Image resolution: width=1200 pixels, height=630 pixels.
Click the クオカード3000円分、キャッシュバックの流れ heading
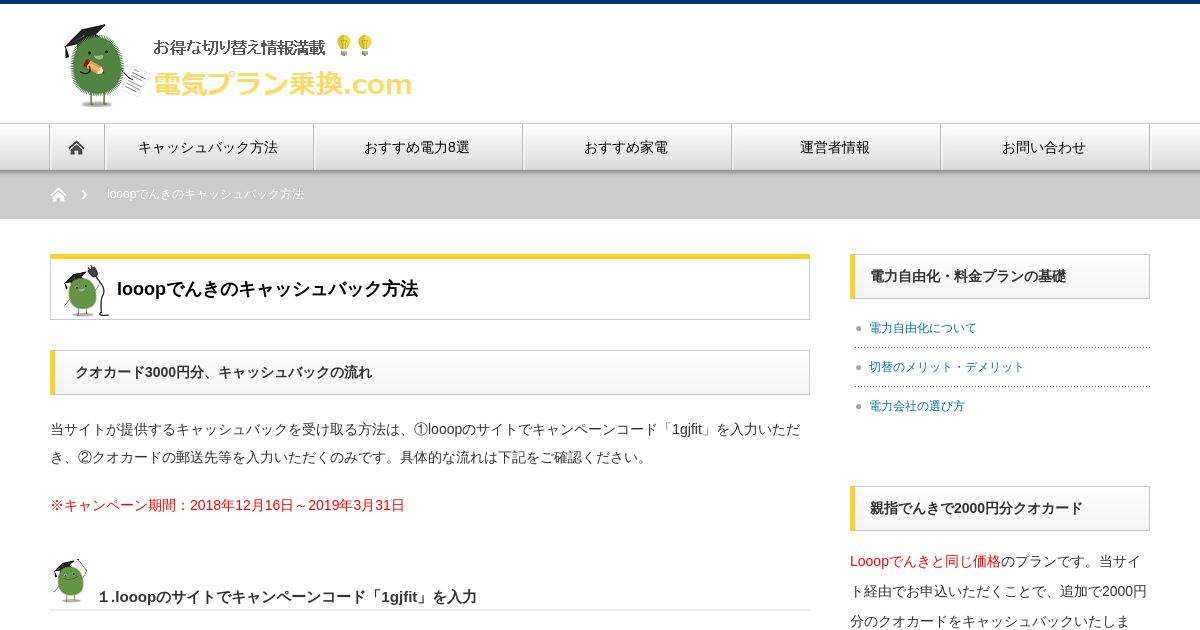pyautogui.click(x=223, y=372)
